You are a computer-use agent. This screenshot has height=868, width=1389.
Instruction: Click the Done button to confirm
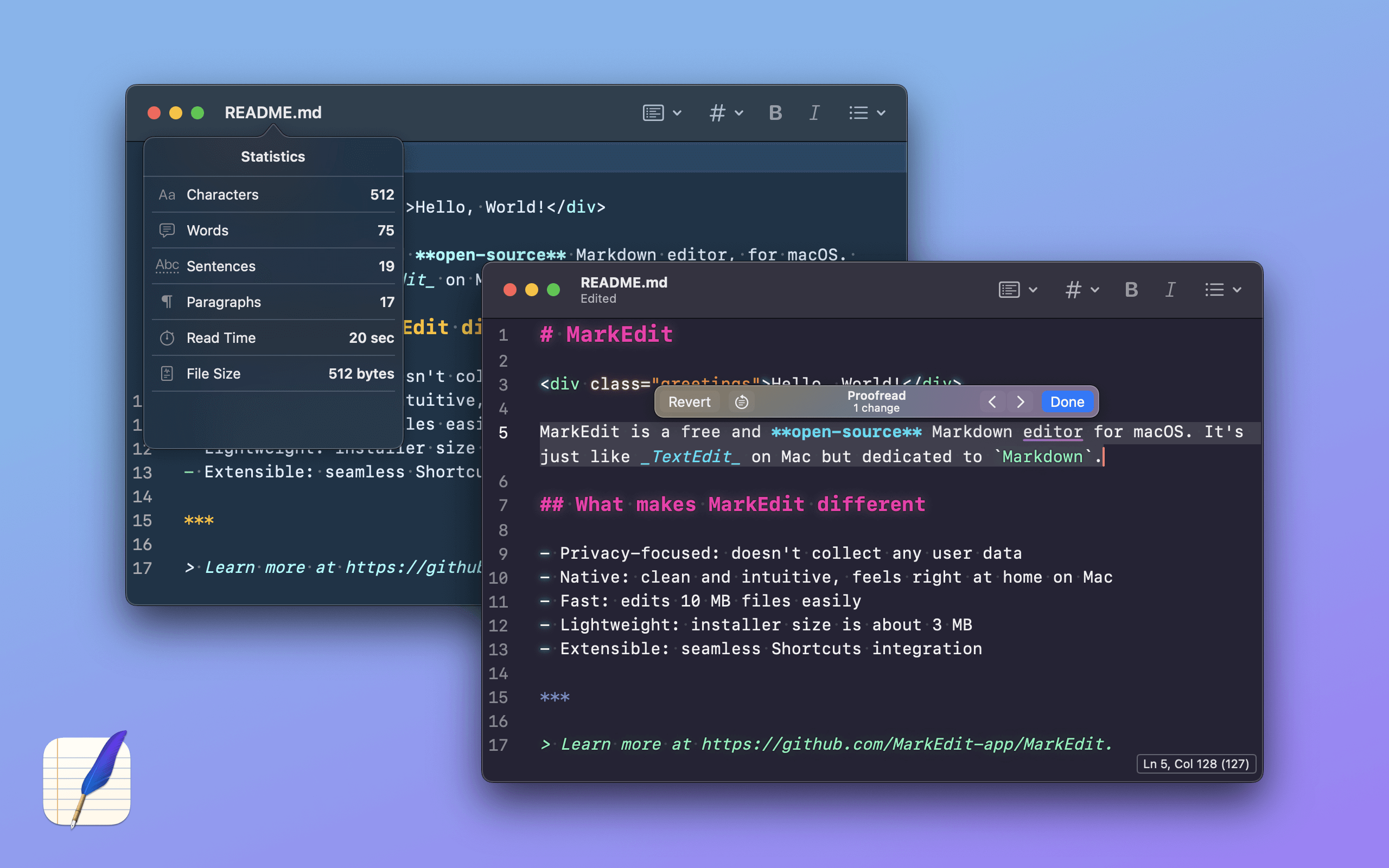point(1067,401)
